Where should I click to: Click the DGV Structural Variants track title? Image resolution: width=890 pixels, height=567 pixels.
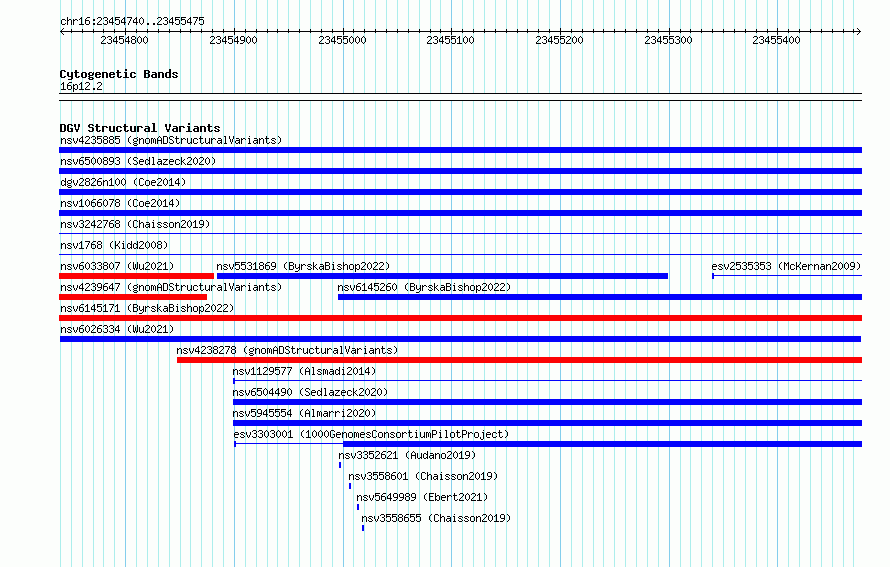coord(140,128)
